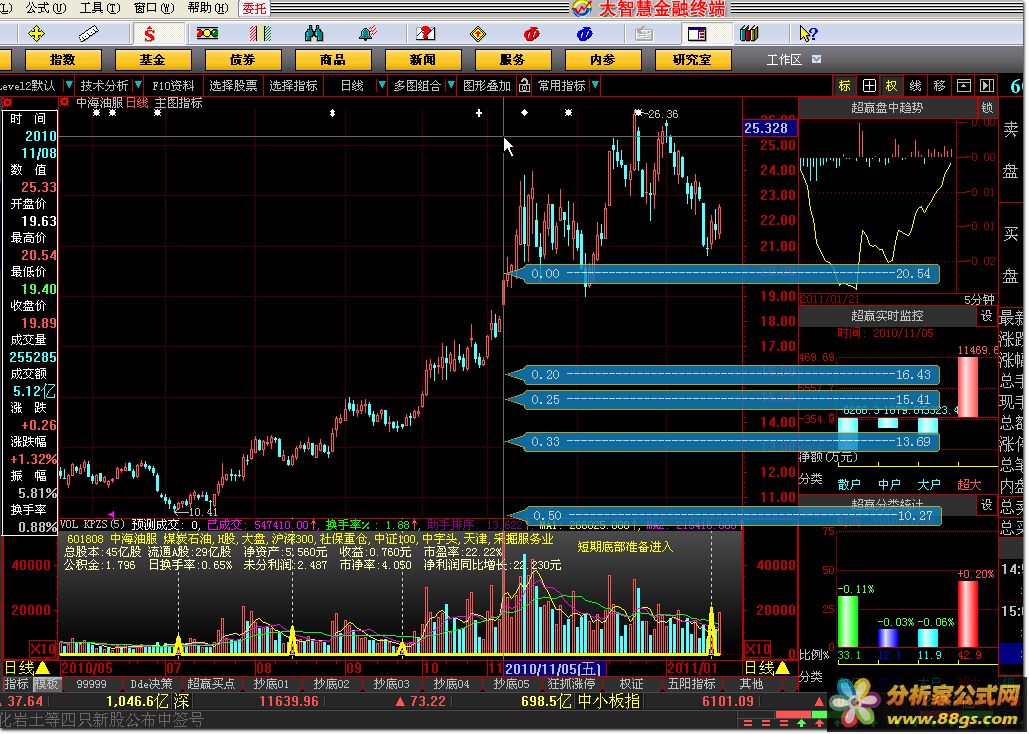
Task: Click the 2010/11/05 date marker on timeline
Action: click(553, 668)
